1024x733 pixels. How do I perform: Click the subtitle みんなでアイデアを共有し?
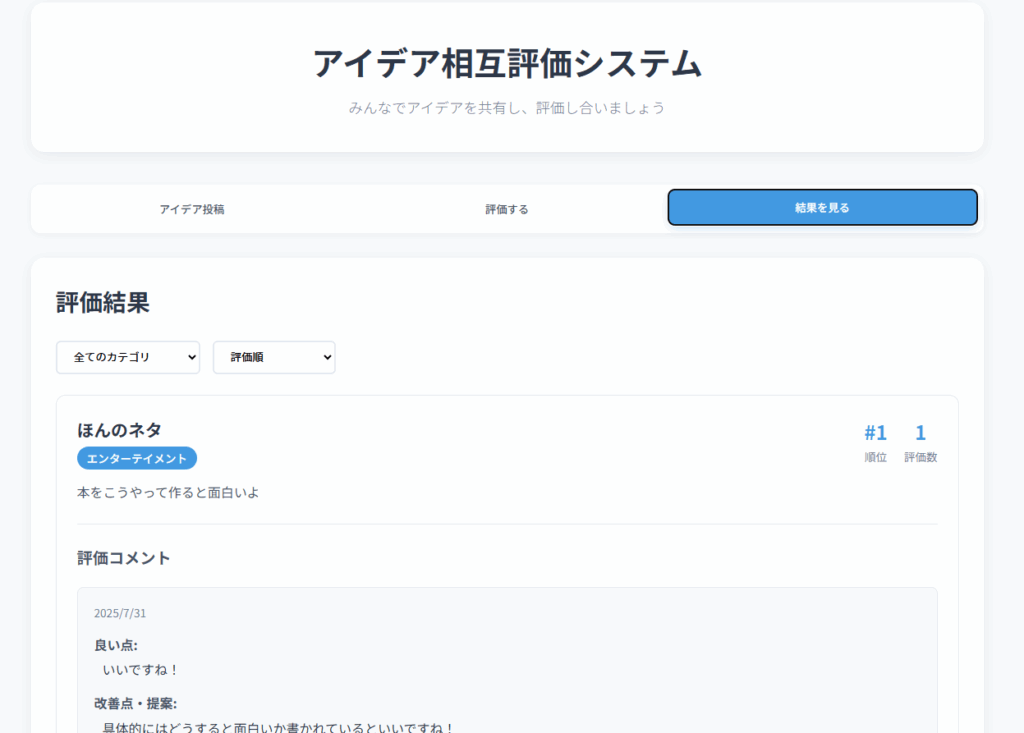[x=507, y=107]
